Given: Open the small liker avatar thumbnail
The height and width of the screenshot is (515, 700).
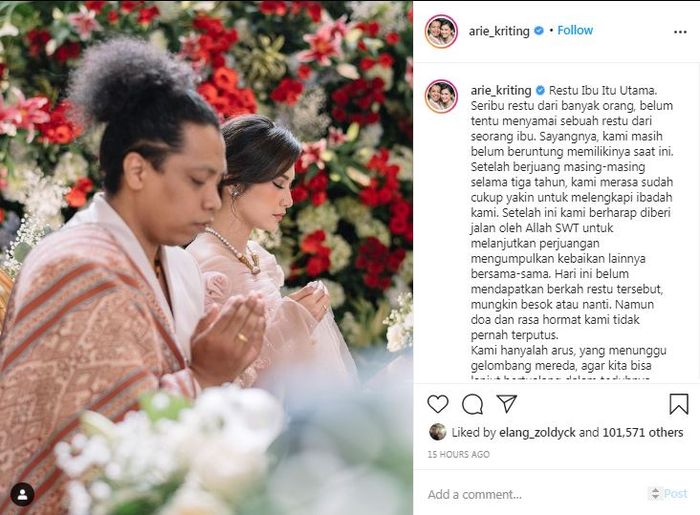Looking at the screenshot, I should coord(437,432).
